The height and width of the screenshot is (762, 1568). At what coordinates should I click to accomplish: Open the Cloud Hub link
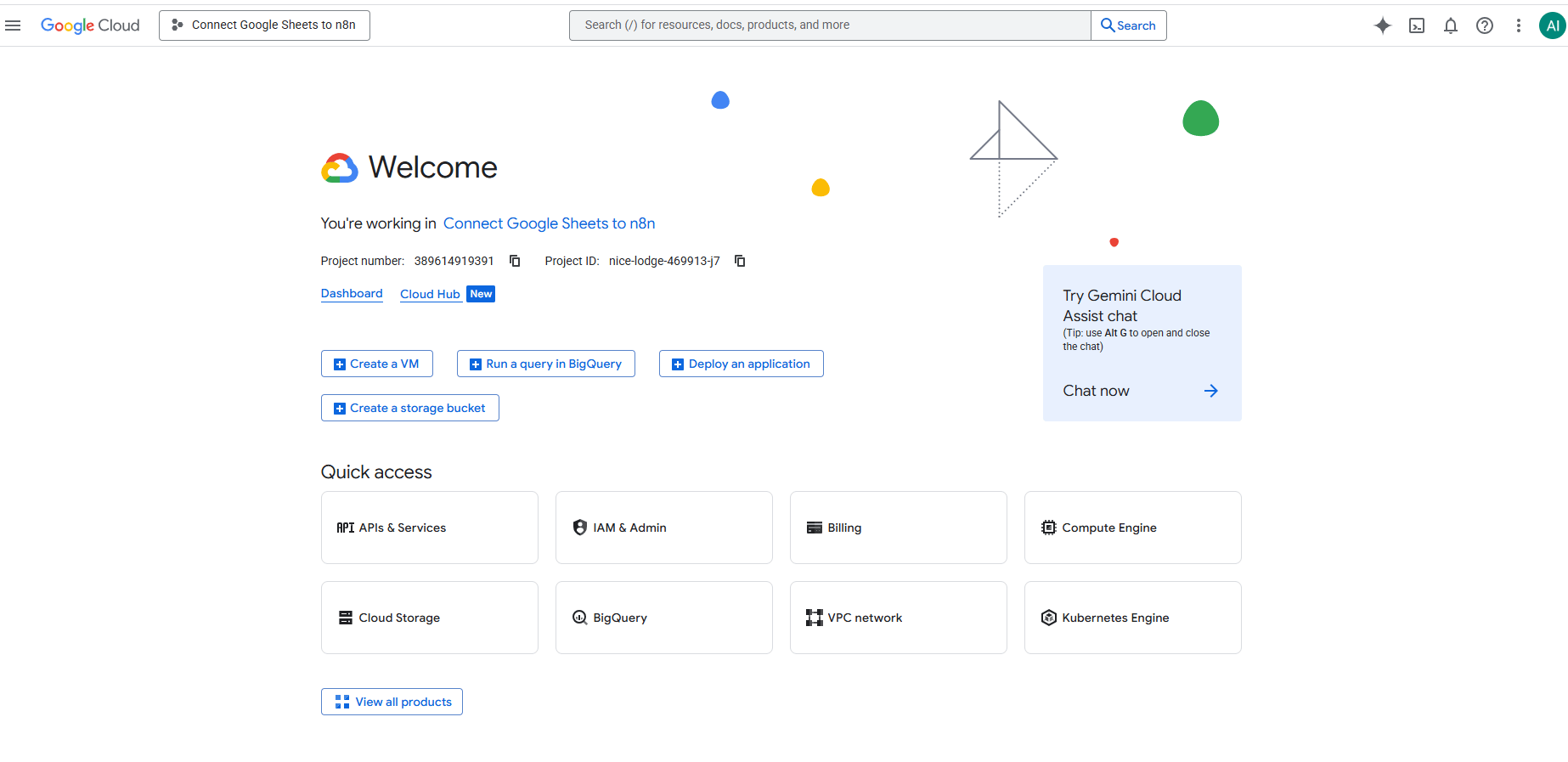coord(430,294)
